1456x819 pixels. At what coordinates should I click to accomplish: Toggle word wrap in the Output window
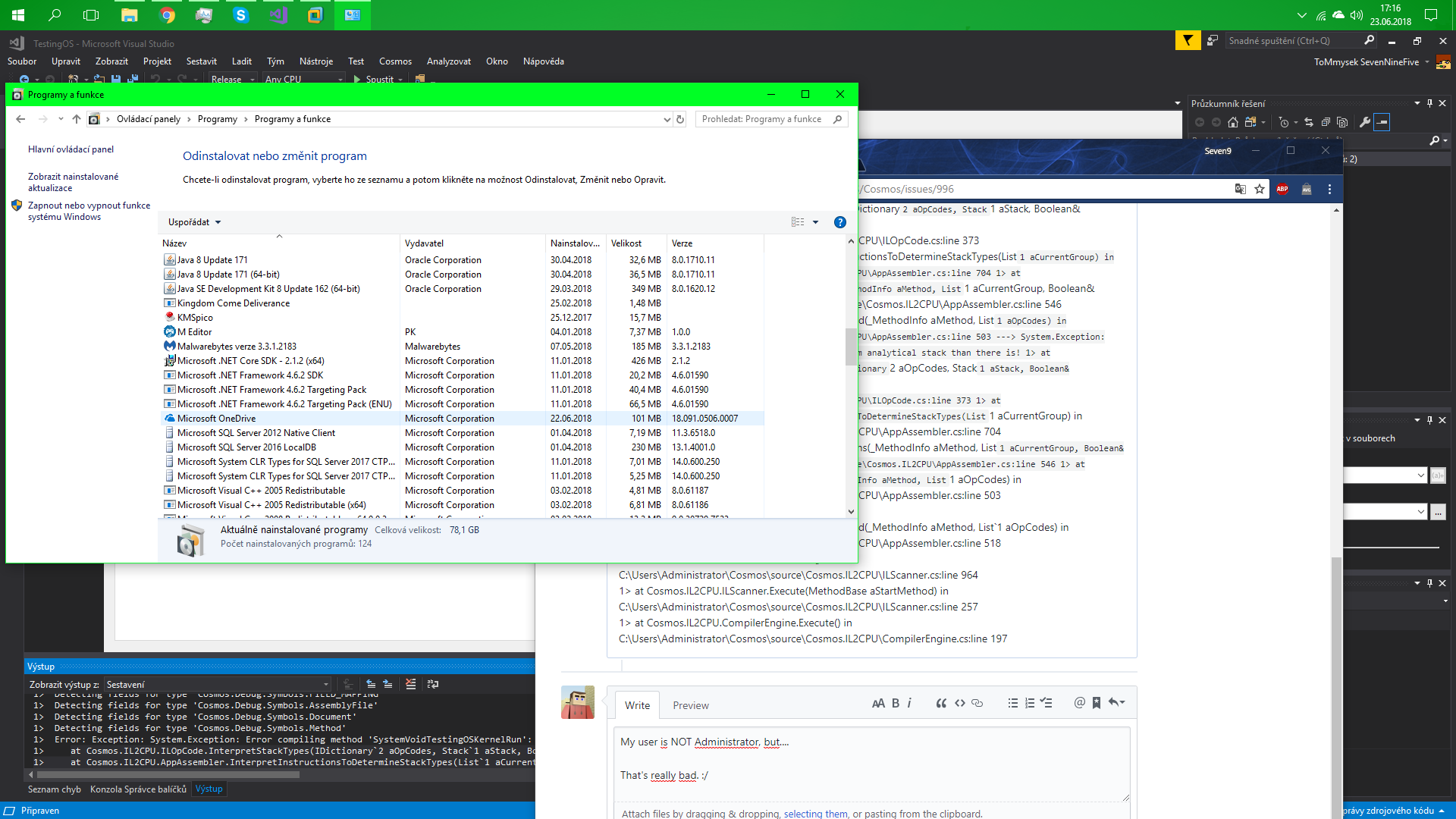tap(432, 684)
